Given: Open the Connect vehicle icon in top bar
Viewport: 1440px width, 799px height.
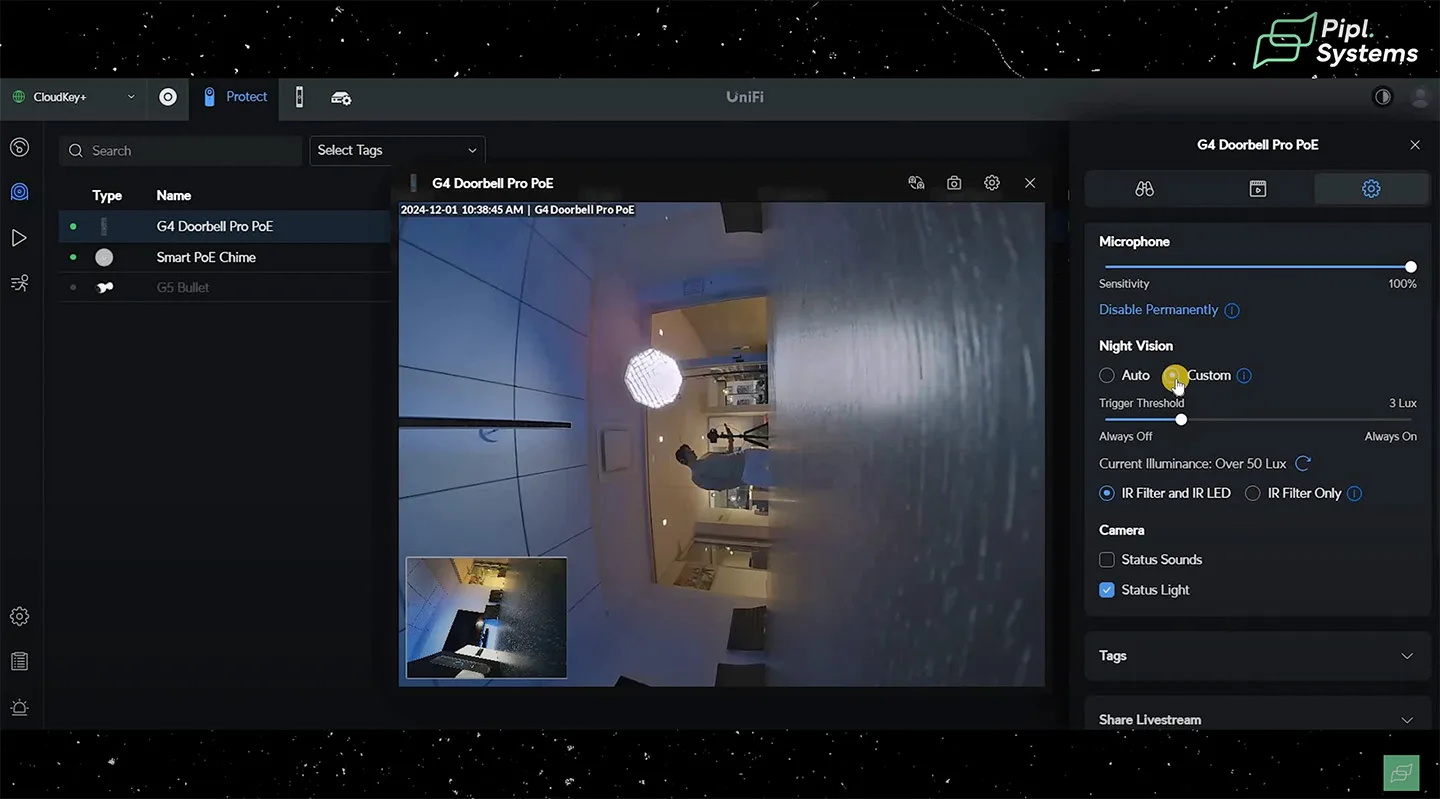Looking at the screenshot, I should click(341, 98).
